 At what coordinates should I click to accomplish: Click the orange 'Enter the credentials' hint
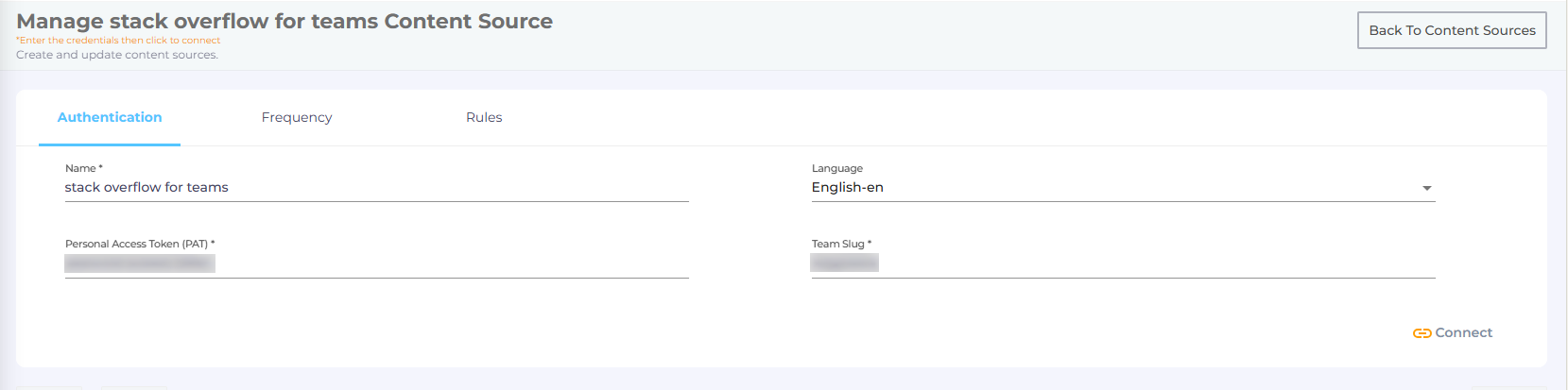click(x=118, y=41)
